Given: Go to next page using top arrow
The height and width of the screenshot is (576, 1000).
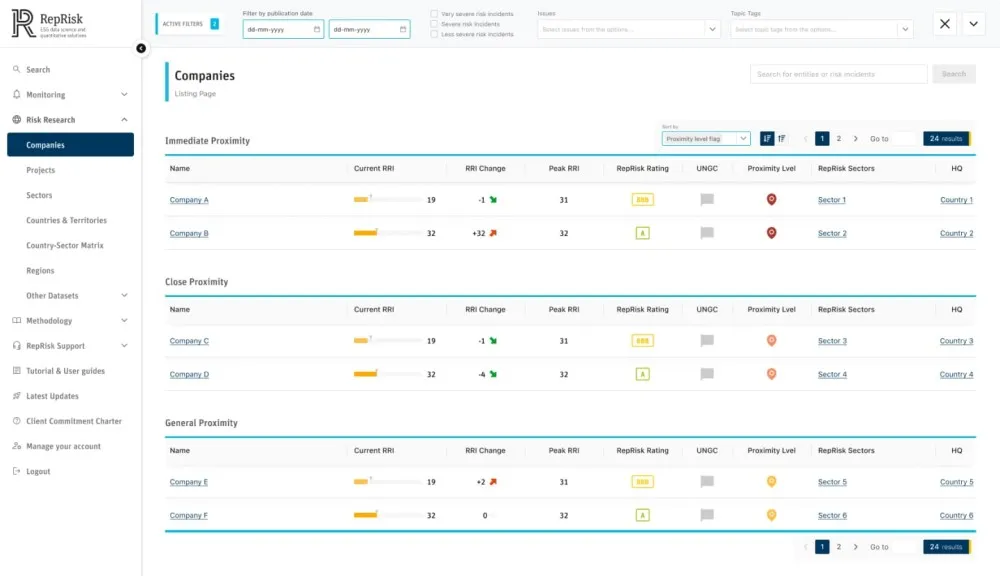Looking at the screenshot, I should 855,139.
